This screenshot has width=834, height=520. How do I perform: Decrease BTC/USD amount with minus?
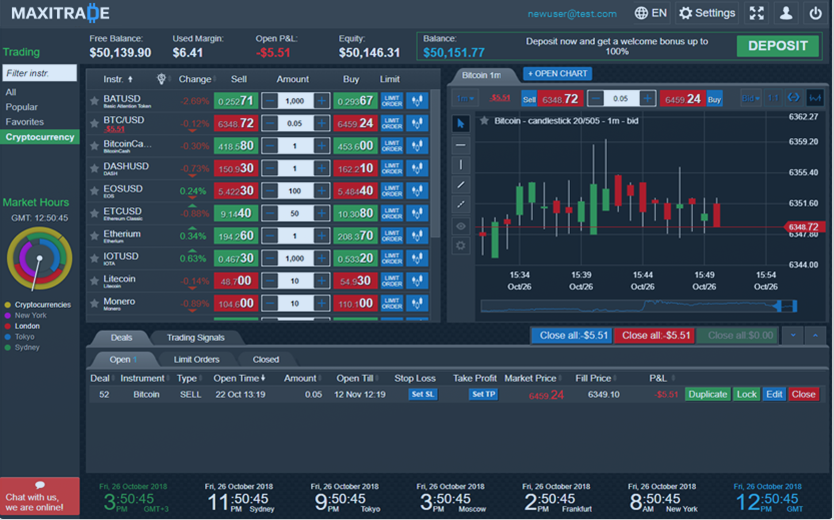tap(270, 123)
